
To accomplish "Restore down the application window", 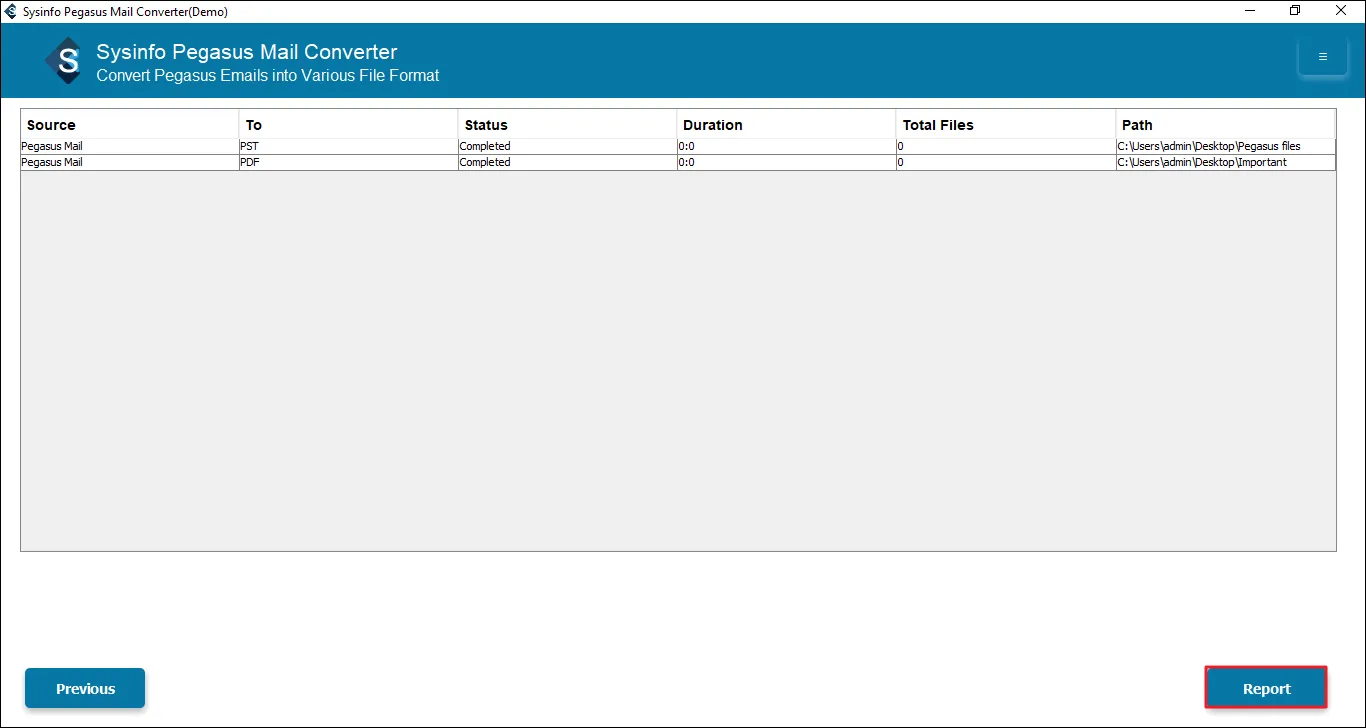I will pos(1295,11).
